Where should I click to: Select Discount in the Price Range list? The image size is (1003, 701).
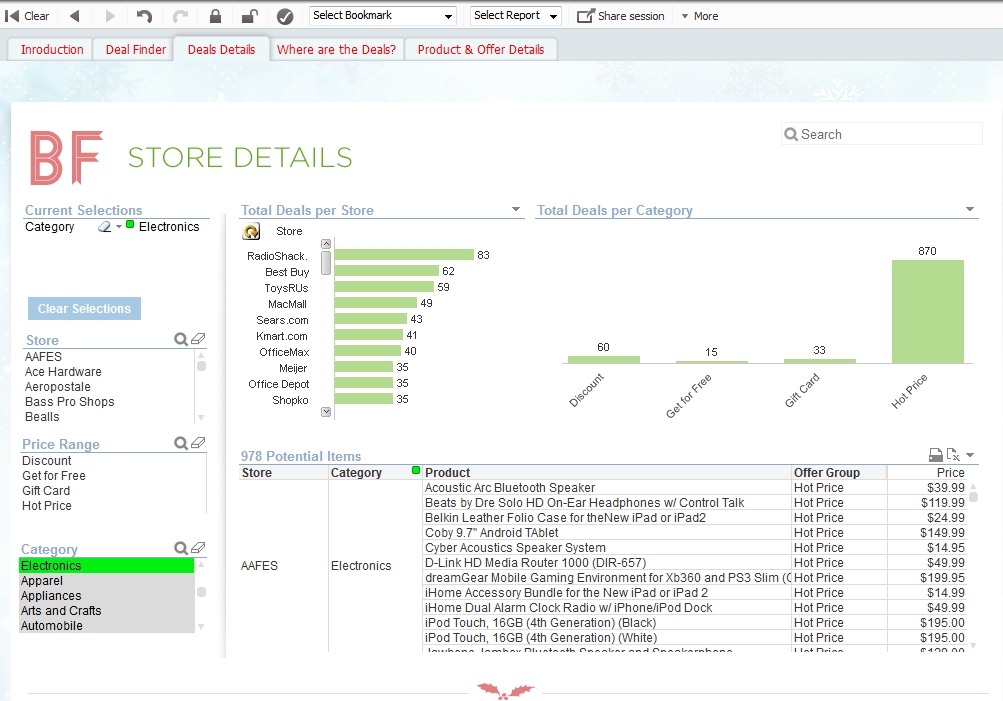pos(113,461)
